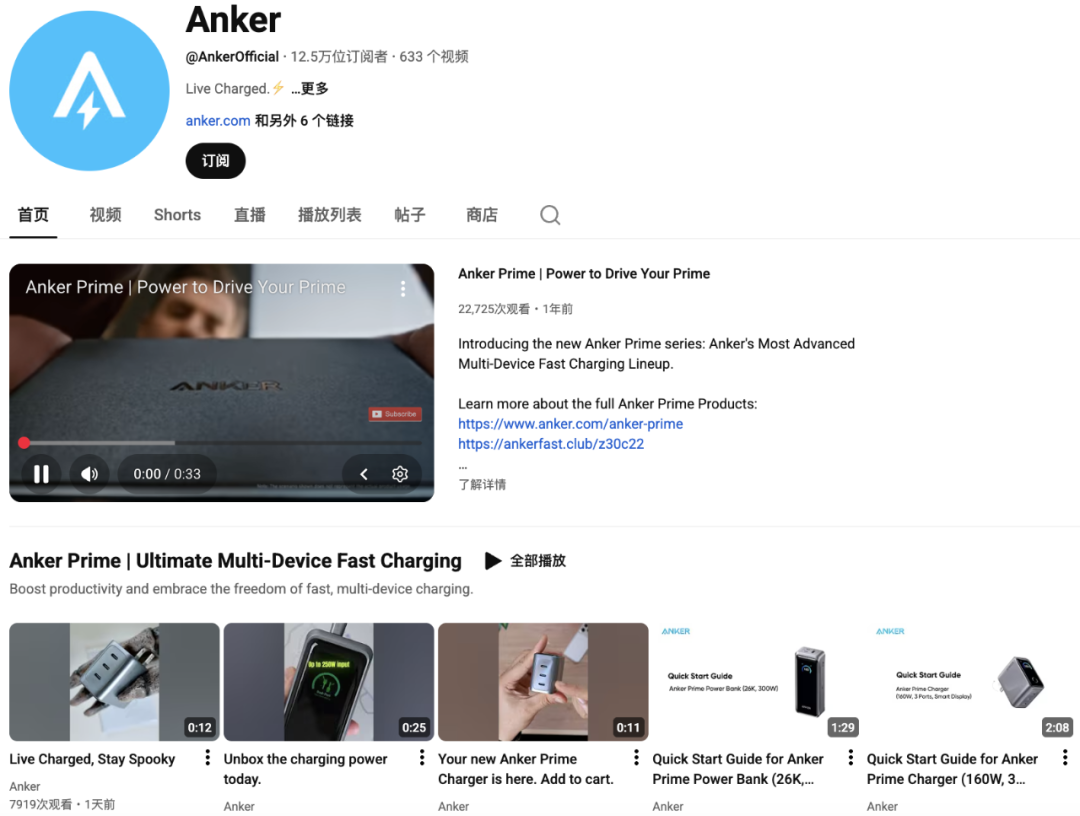This screenshot has height=816, width=1080.
Task: Seek using the red video progress bar
Action: coord(222,443)
